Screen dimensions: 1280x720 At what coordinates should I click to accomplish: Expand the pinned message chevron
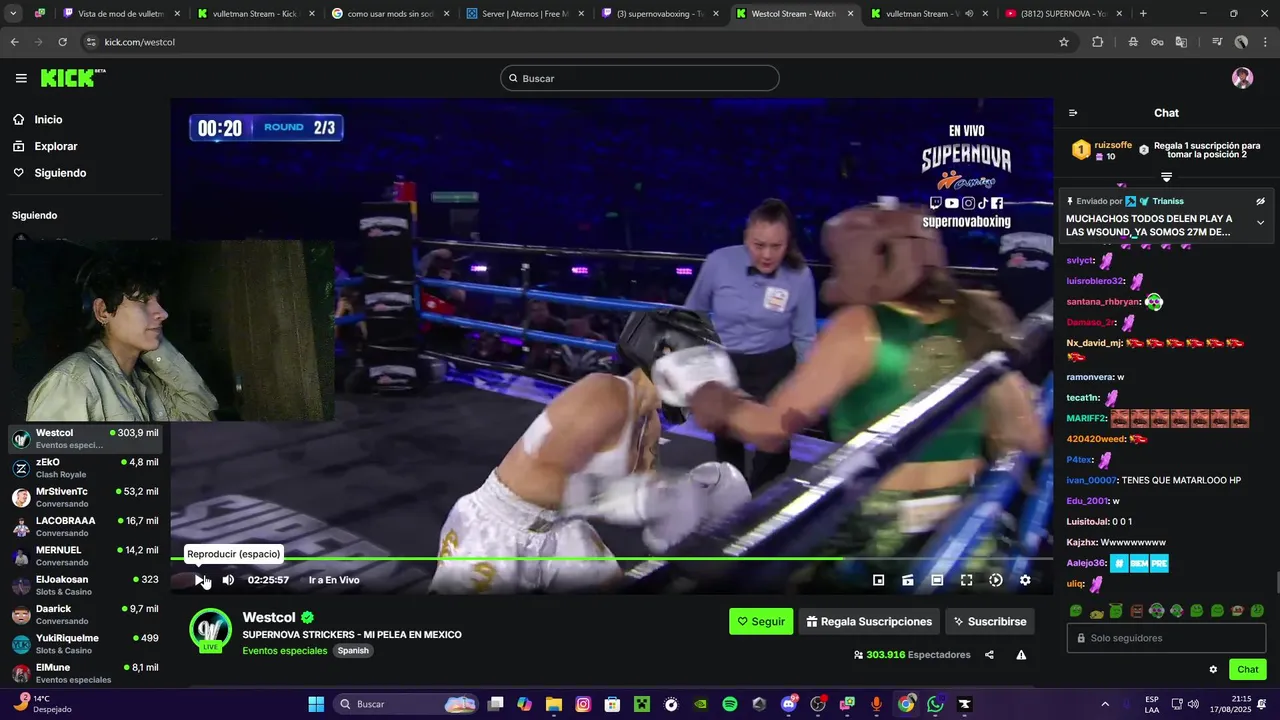1261,222
